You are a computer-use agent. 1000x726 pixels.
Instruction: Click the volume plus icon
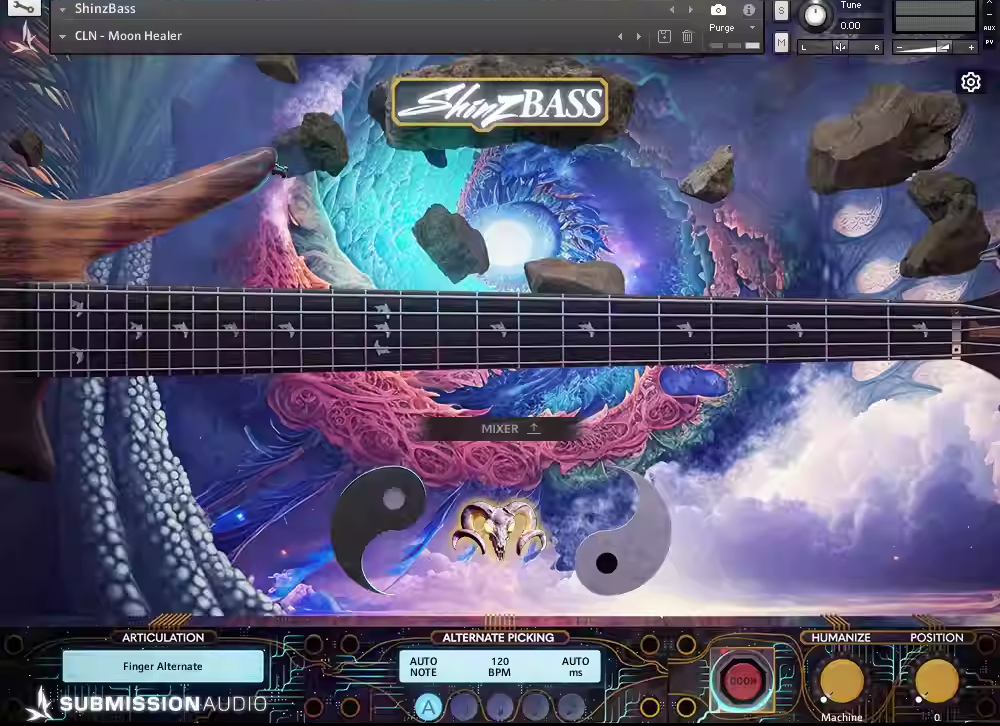971,47
